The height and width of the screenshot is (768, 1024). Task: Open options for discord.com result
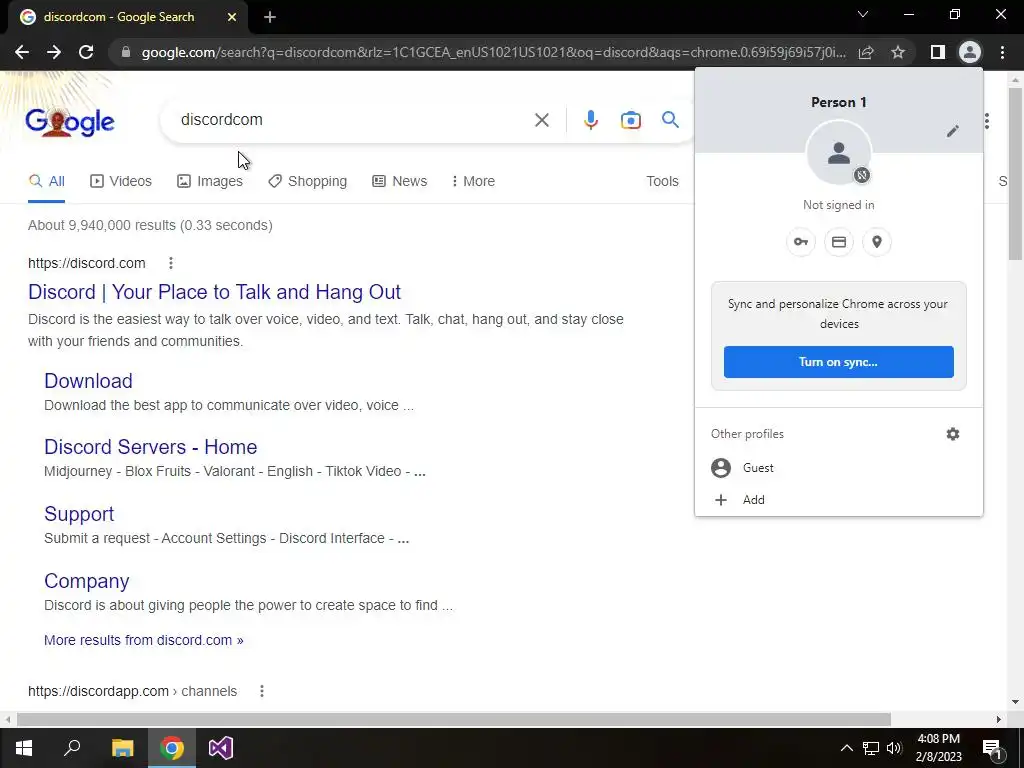coord(170,263)
